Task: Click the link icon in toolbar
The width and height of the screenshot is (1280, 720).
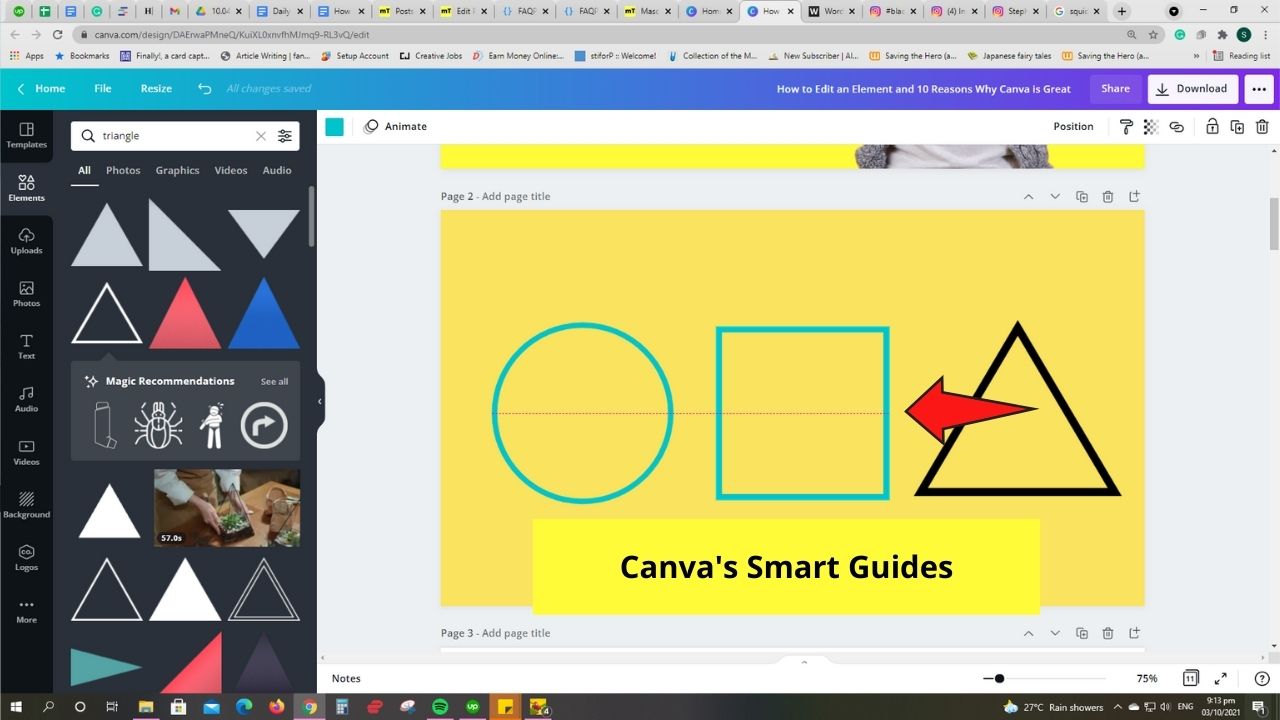Action: coord(1177,127)
